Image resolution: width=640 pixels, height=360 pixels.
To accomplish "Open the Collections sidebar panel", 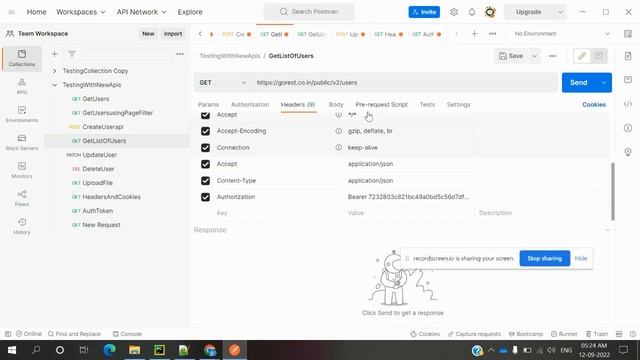I will tap(22, 58).
